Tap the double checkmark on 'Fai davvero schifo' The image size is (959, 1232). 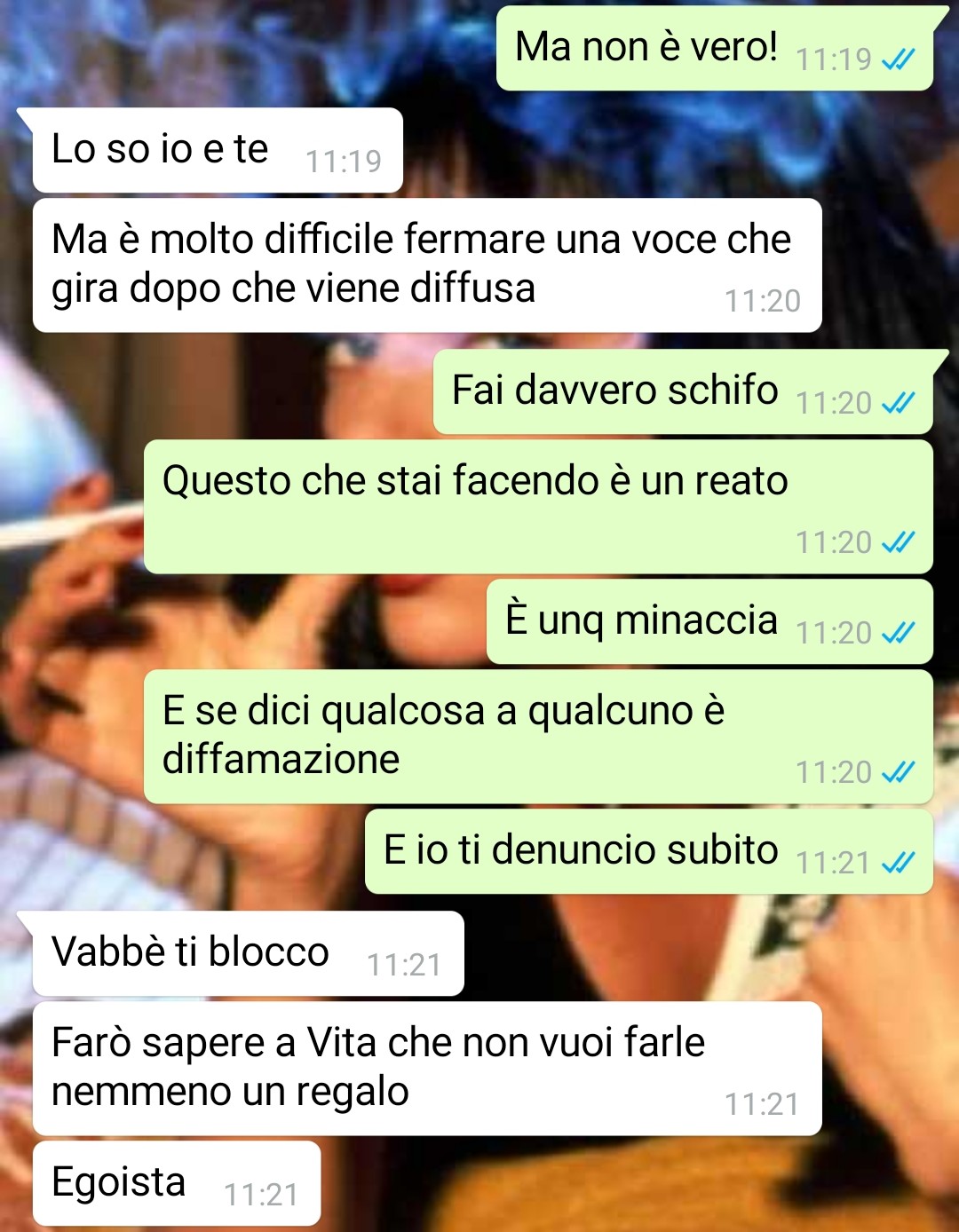pos(898,403)
